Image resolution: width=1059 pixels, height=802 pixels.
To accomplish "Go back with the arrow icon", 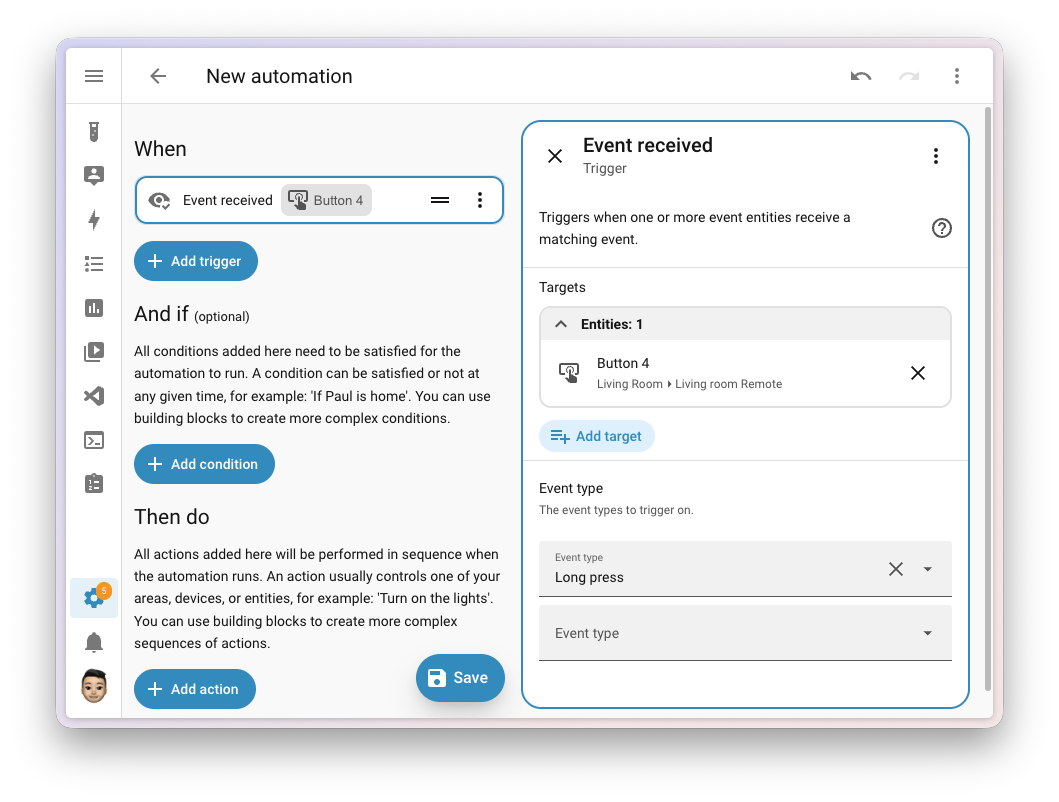I will [158, 76].
